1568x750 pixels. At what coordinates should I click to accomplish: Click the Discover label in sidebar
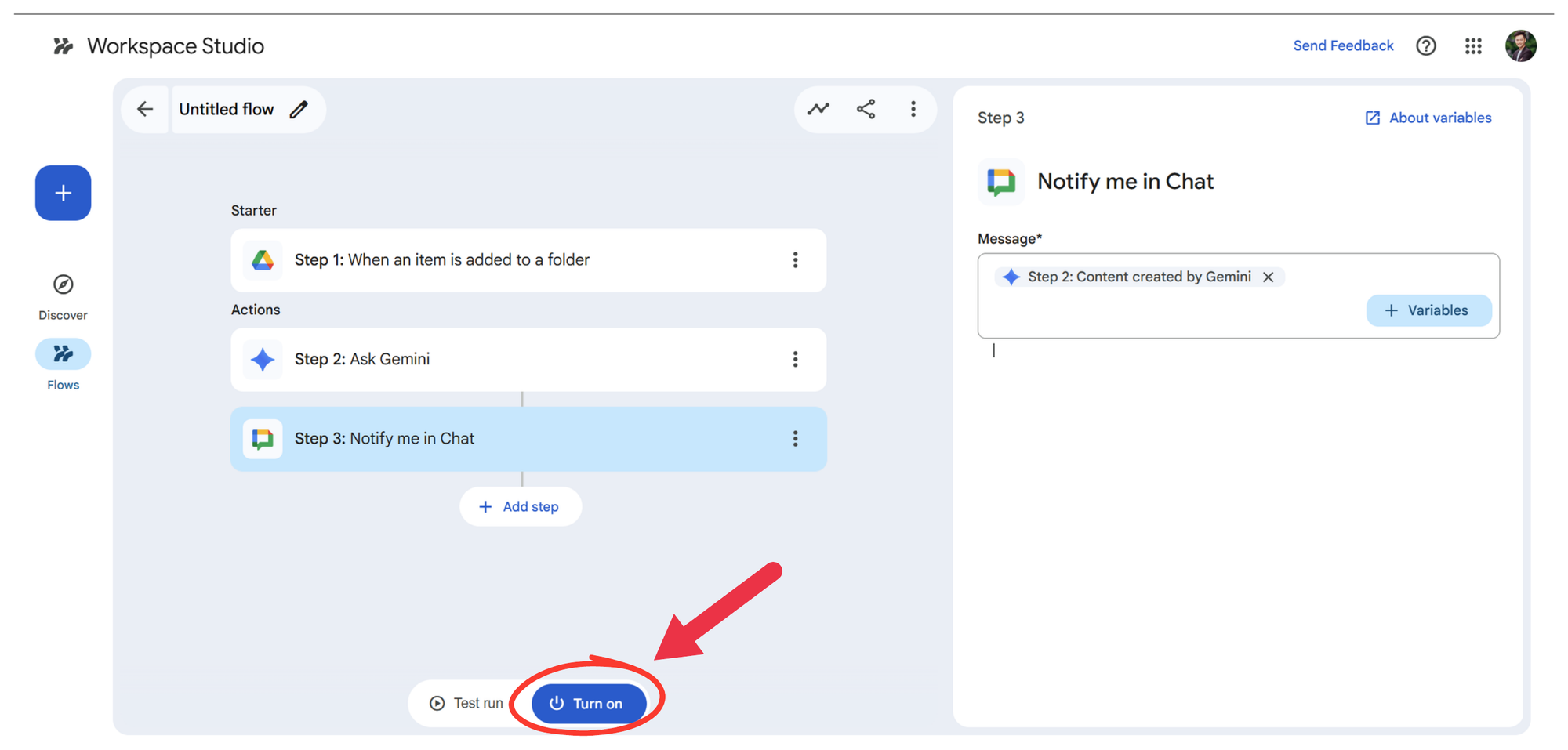[x=63, y=315]
